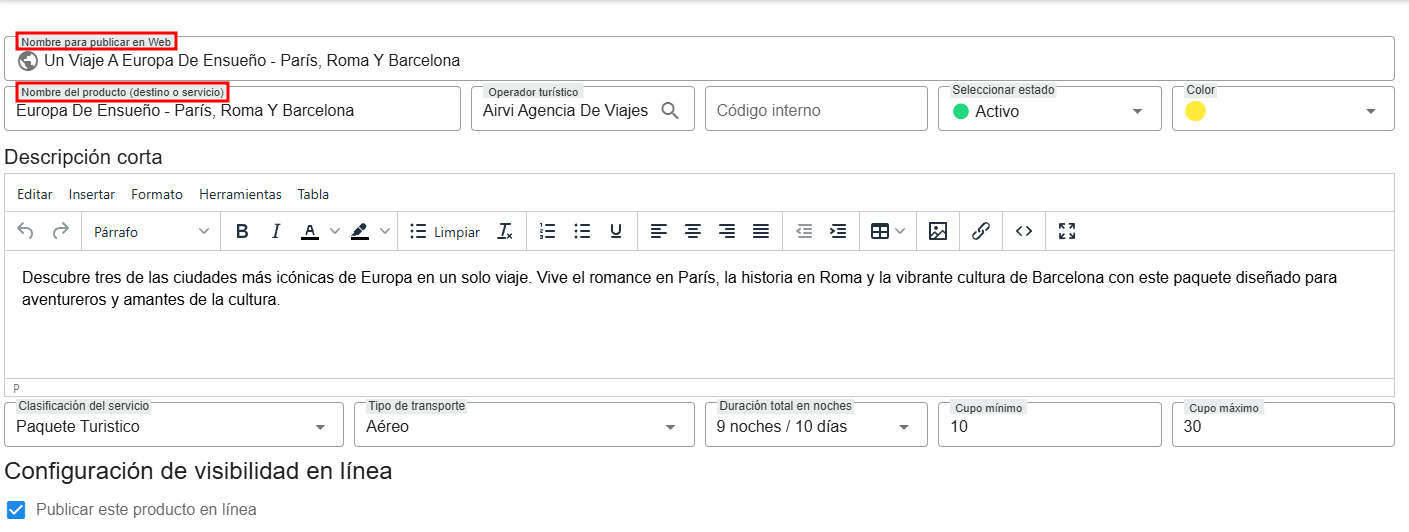Click the Limpiar button in toolbar

point(445,231)
